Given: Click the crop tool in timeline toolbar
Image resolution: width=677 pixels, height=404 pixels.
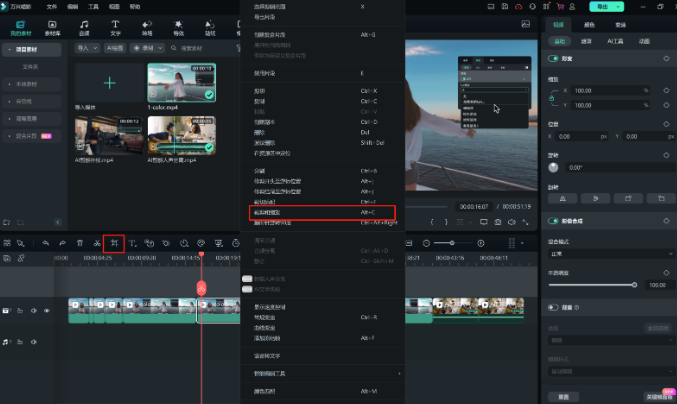Looking at the screenshot, I should tap(114, 242).
